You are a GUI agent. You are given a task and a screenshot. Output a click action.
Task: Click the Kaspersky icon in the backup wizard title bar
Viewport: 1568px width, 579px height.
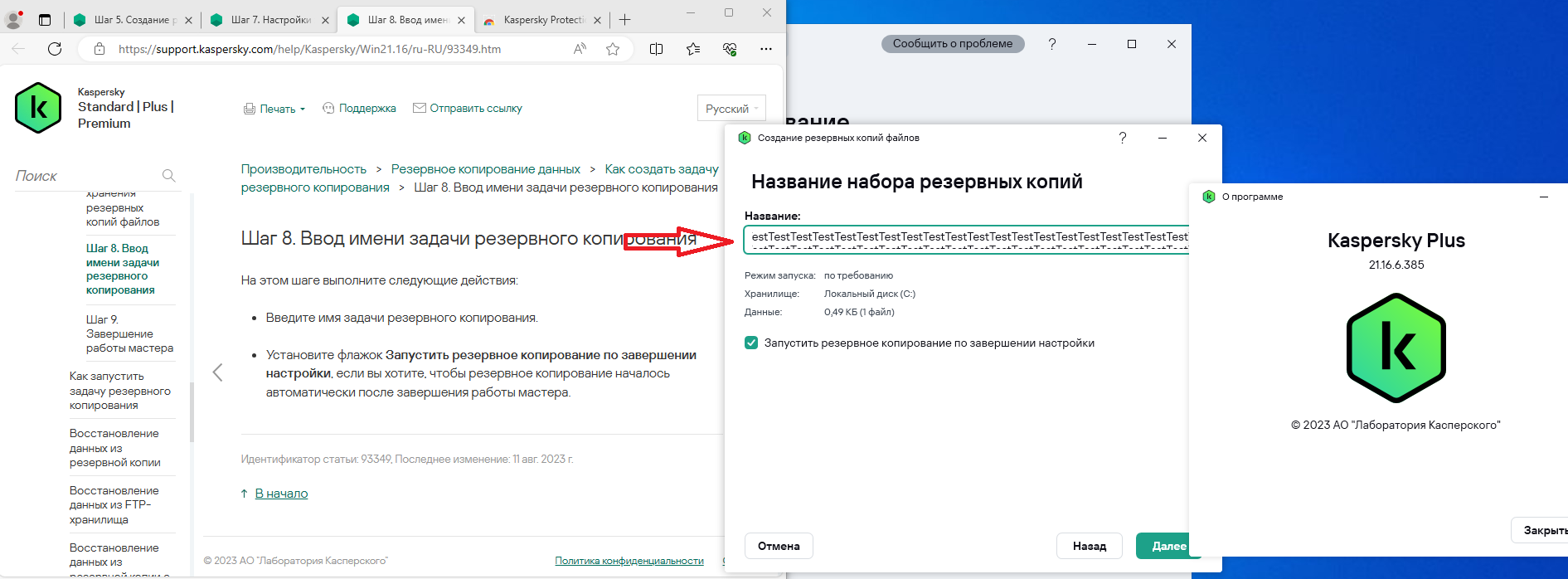click(x=745, y=138)
